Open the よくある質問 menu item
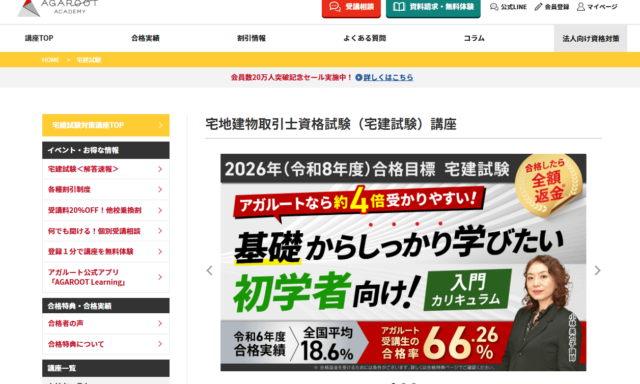 pyautogui.click(x=364, y=38)
